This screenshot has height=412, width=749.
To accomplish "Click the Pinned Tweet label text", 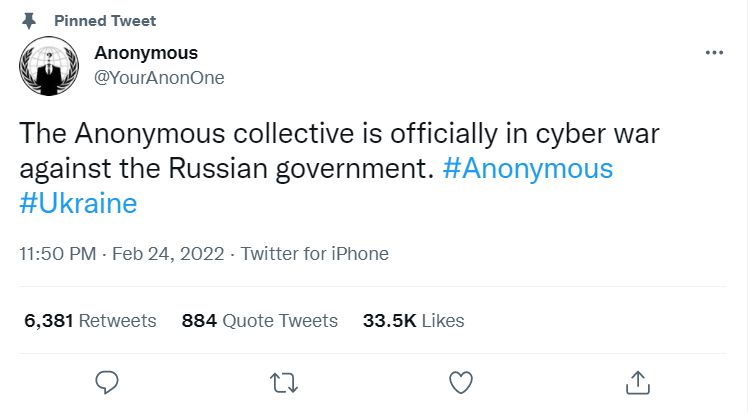I will point(105,20).
